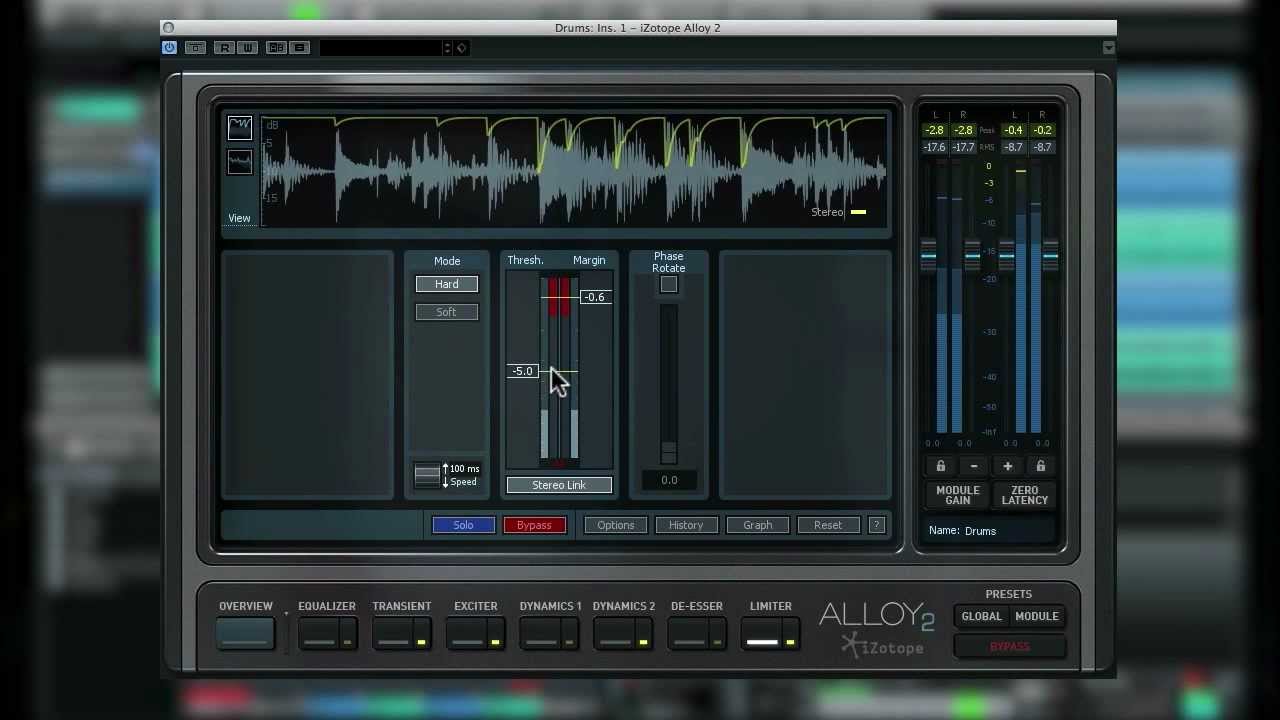Click the diamond preset management icon

462,48
